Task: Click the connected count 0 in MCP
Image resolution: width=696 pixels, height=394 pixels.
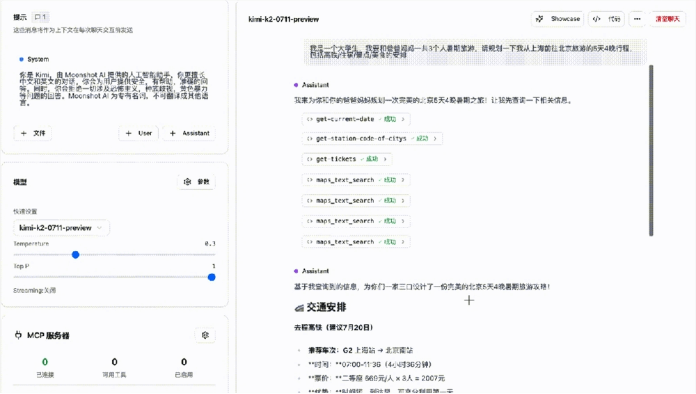Action: pyautogui.click(x=45, y=362)
